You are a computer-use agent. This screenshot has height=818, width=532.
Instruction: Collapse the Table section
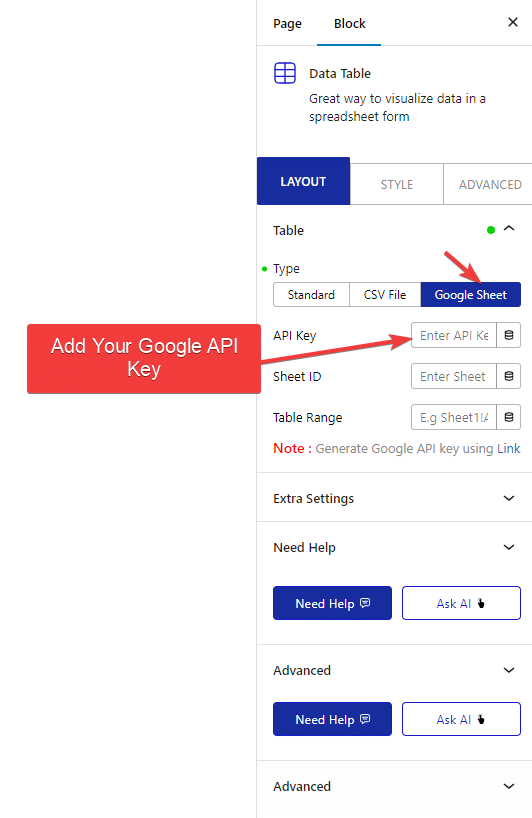click(509, 229)
